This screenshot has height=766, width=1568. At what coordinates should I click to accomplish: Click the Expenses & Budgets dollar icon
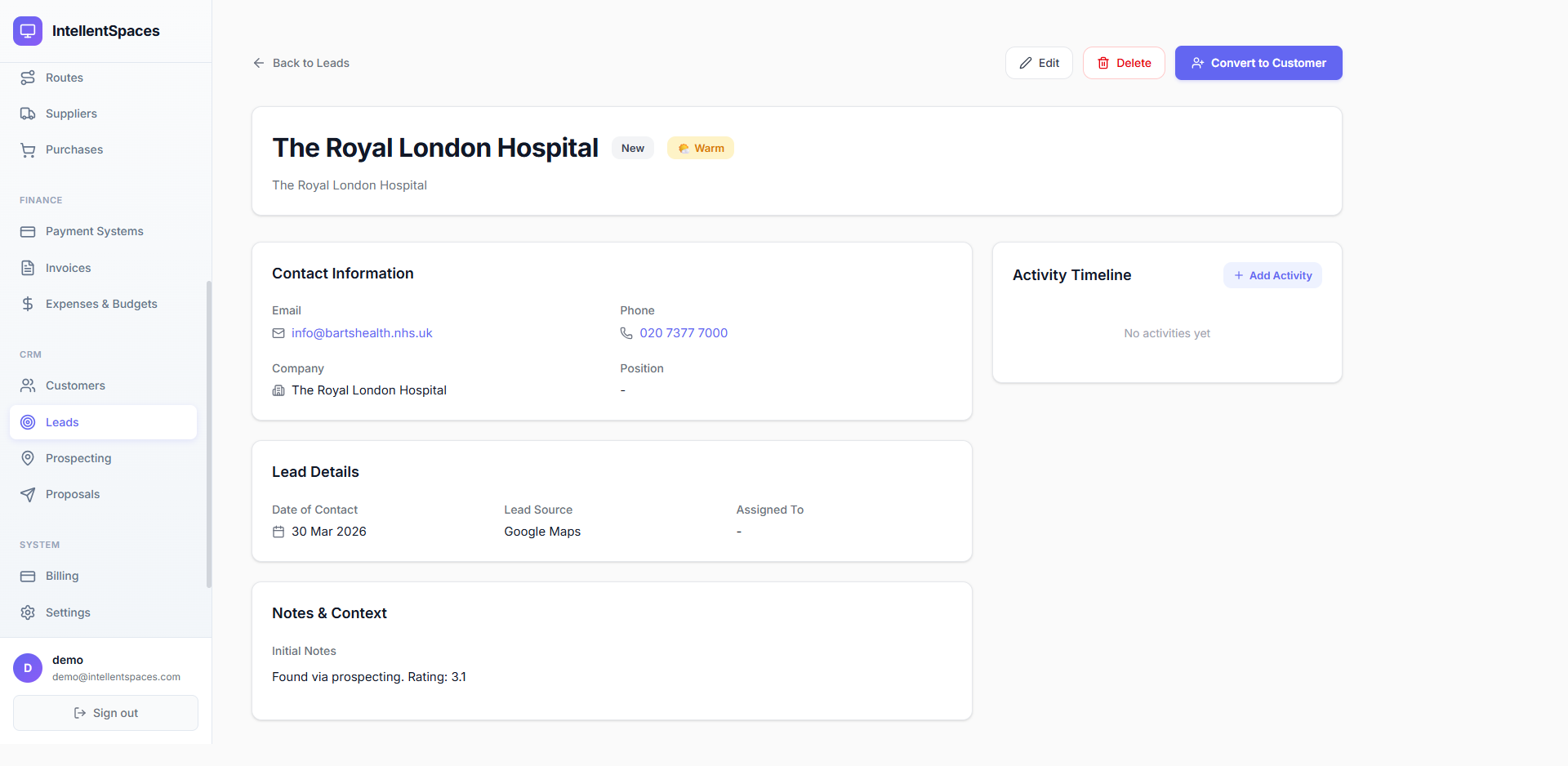coord(28,304)
